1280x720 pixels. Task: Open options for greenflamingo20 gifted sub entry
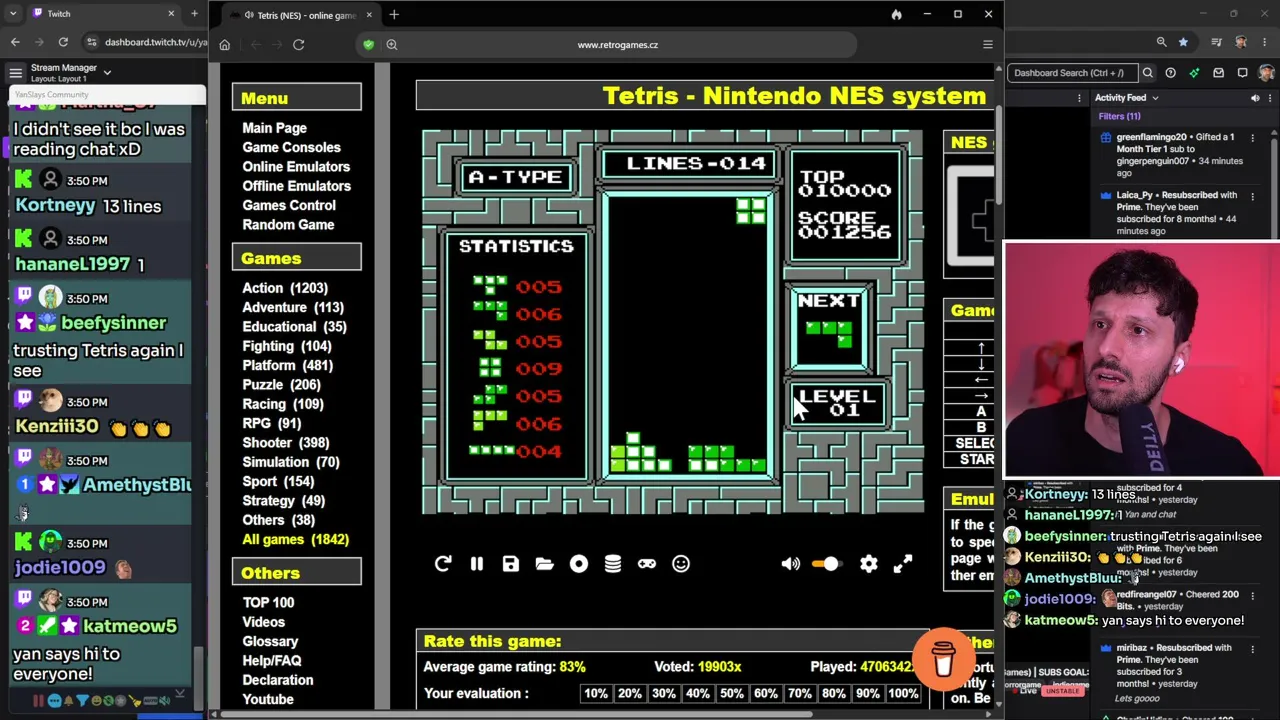point(1253,137)
